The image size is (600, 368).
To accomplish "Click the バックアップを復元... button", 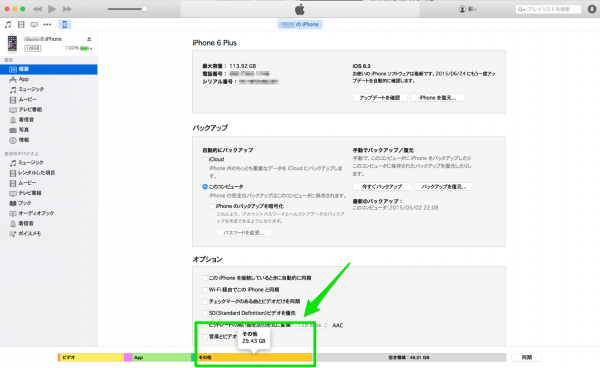I will (444, 187).
